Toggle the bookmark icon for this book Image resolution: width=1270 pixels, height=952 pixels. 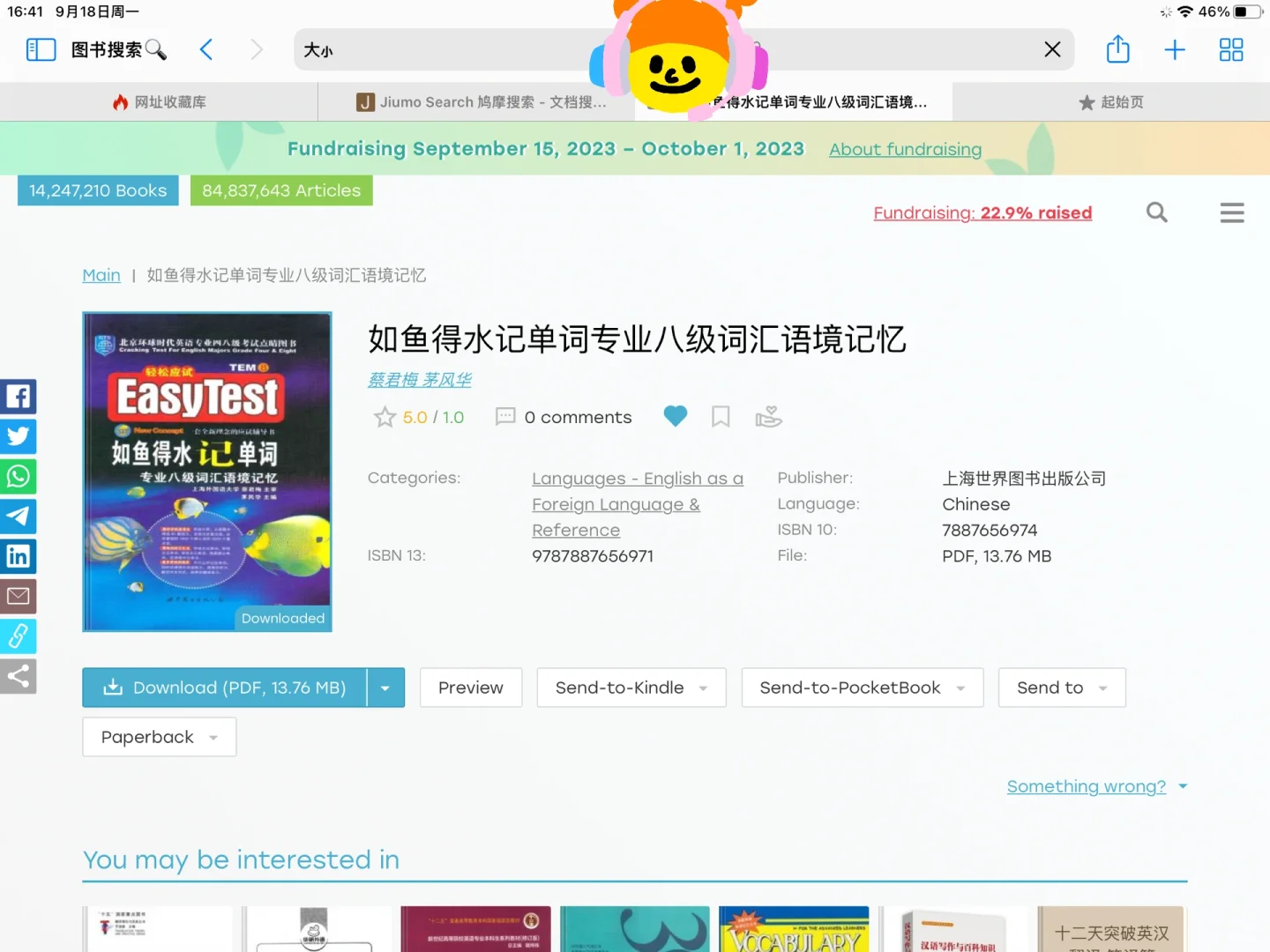[x=721, y=416]
